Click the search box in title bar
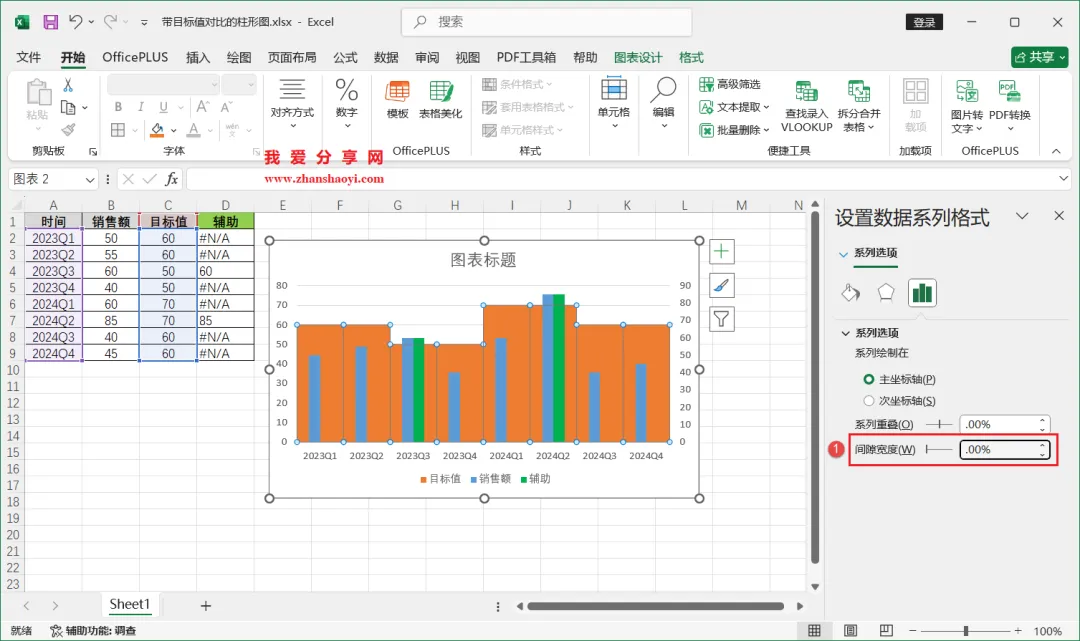 [546, 22]
